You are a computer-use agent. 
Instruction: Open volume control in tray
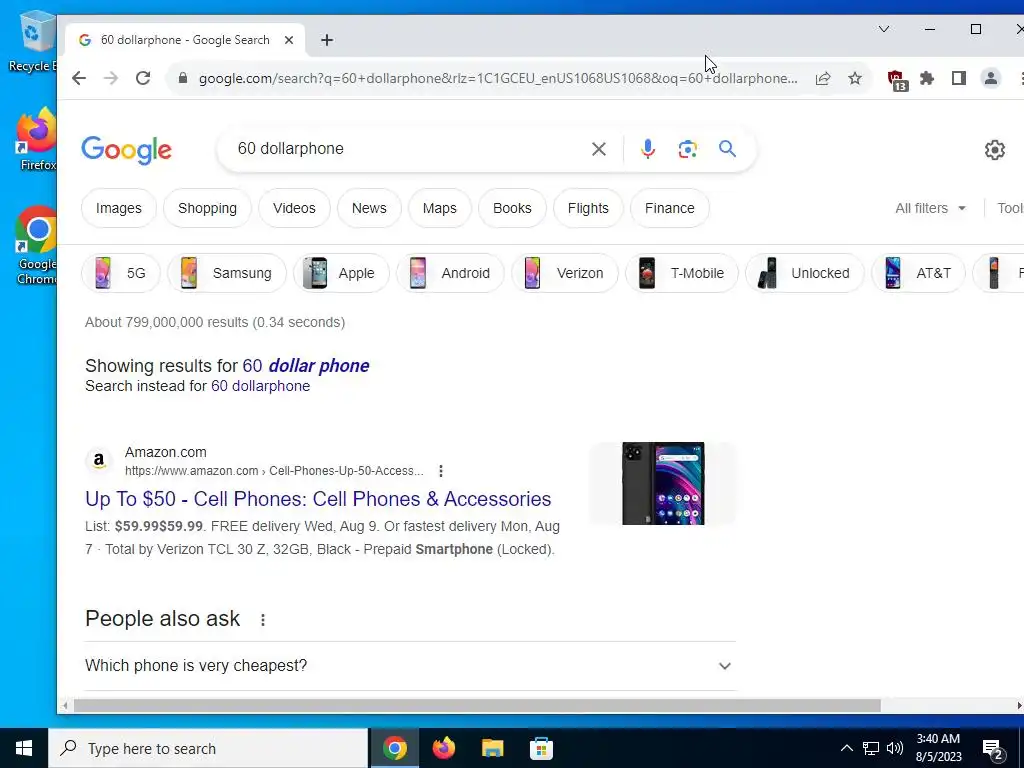(x=895, y=748)
